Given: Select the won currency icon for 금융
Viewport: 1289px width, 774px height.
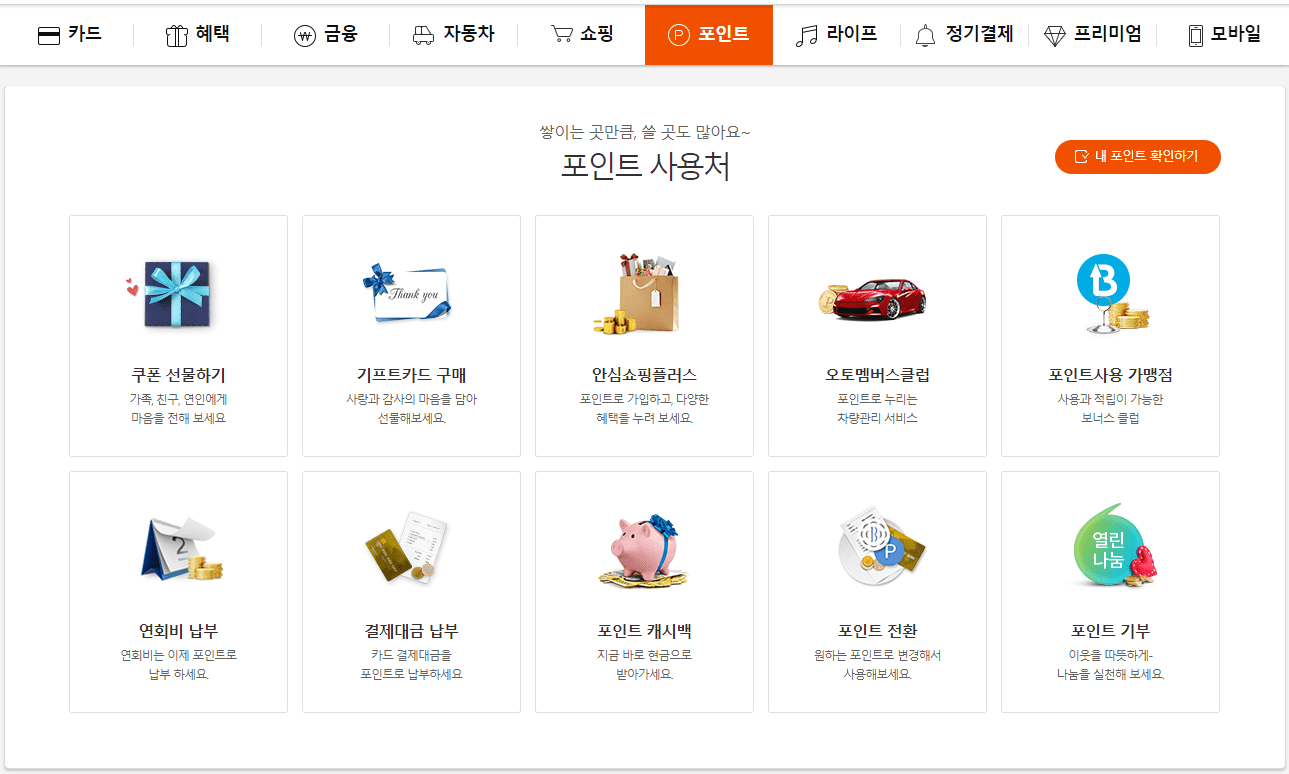Looking at the screenshot, I should click(303, 33).
